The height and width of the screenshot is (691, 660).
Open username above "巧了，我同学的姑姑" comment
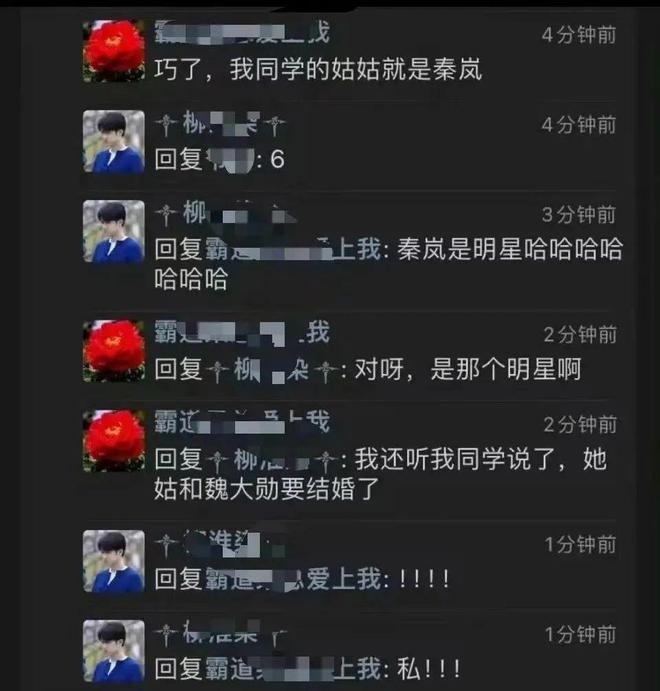tap(242, 33)
